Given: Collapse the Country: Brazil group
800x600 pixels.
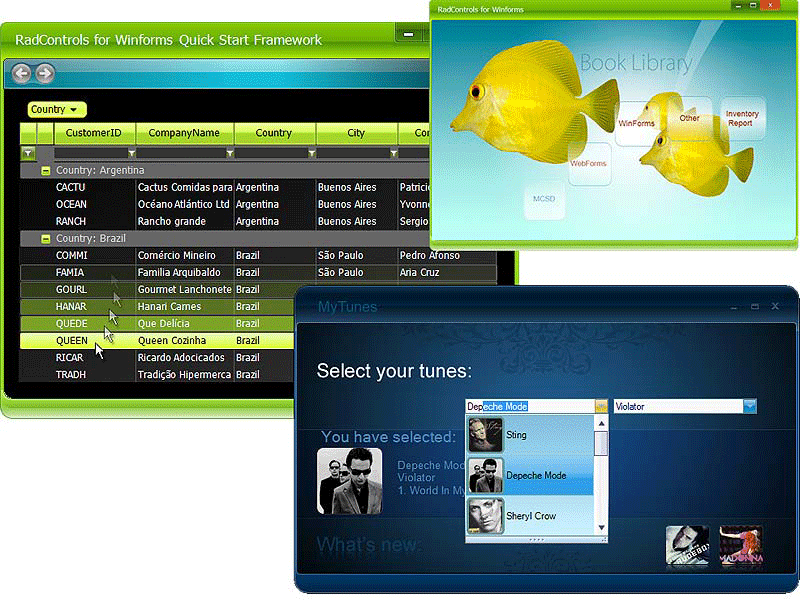Looking at the screenshot, I should tap(45, 239).
